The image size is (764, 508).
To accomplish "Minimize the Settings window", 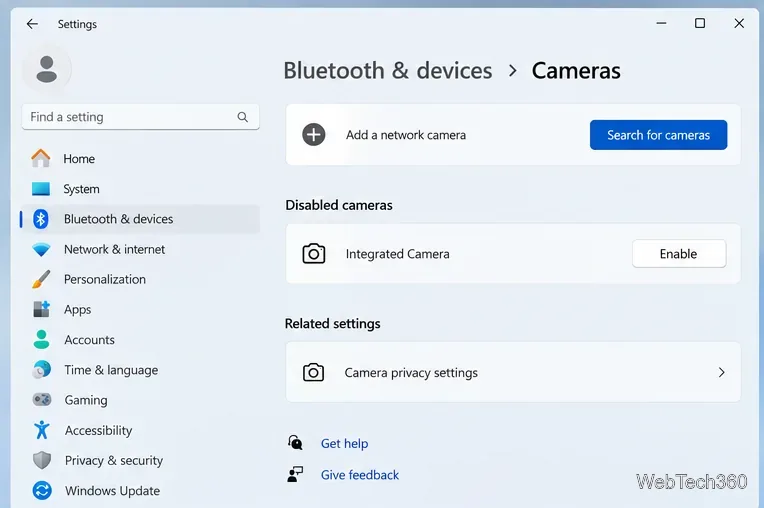I will [661, 23].
